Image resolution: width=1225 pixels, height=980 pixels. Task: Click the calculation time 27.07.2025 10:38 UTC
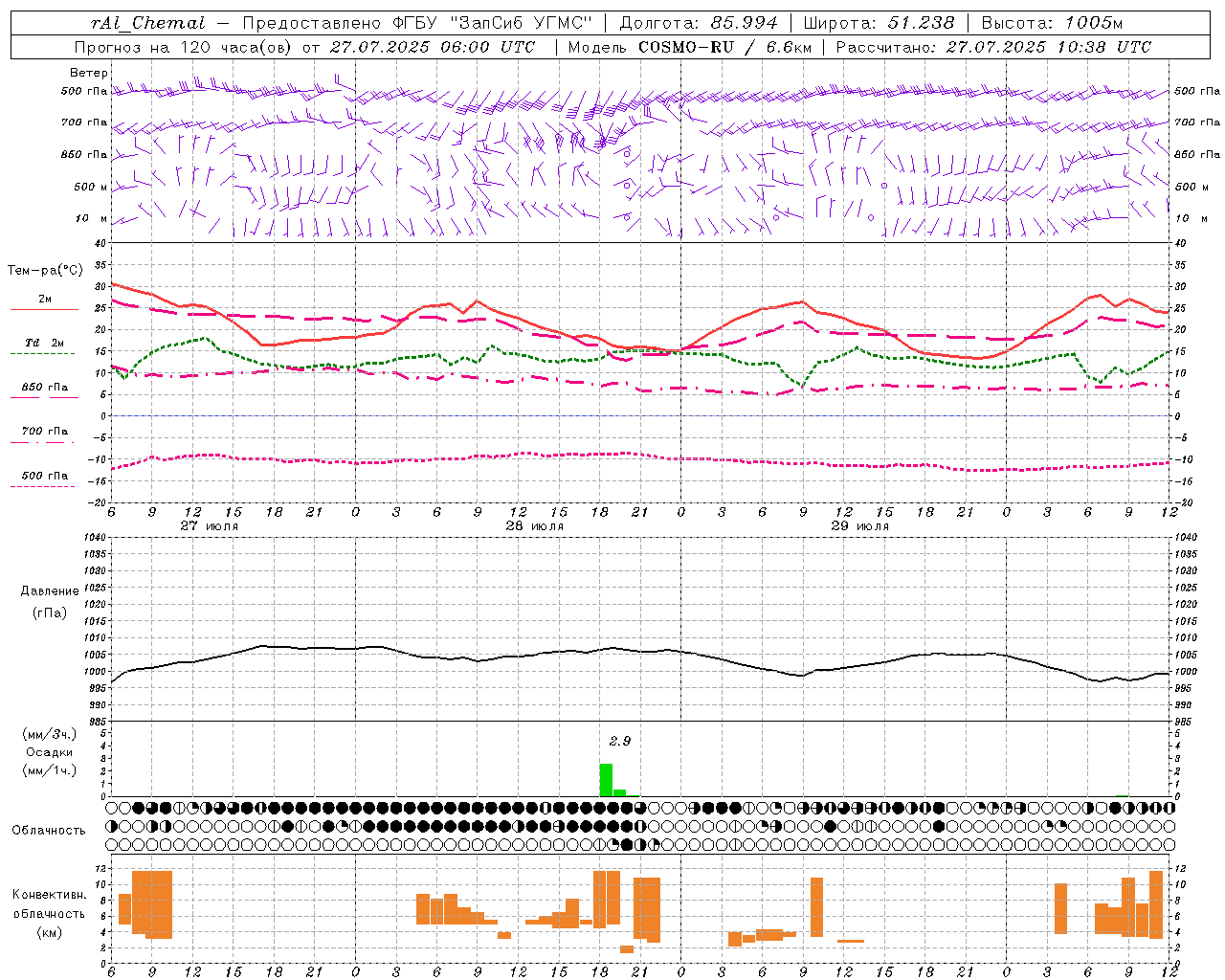click(x=1049, y=47)
